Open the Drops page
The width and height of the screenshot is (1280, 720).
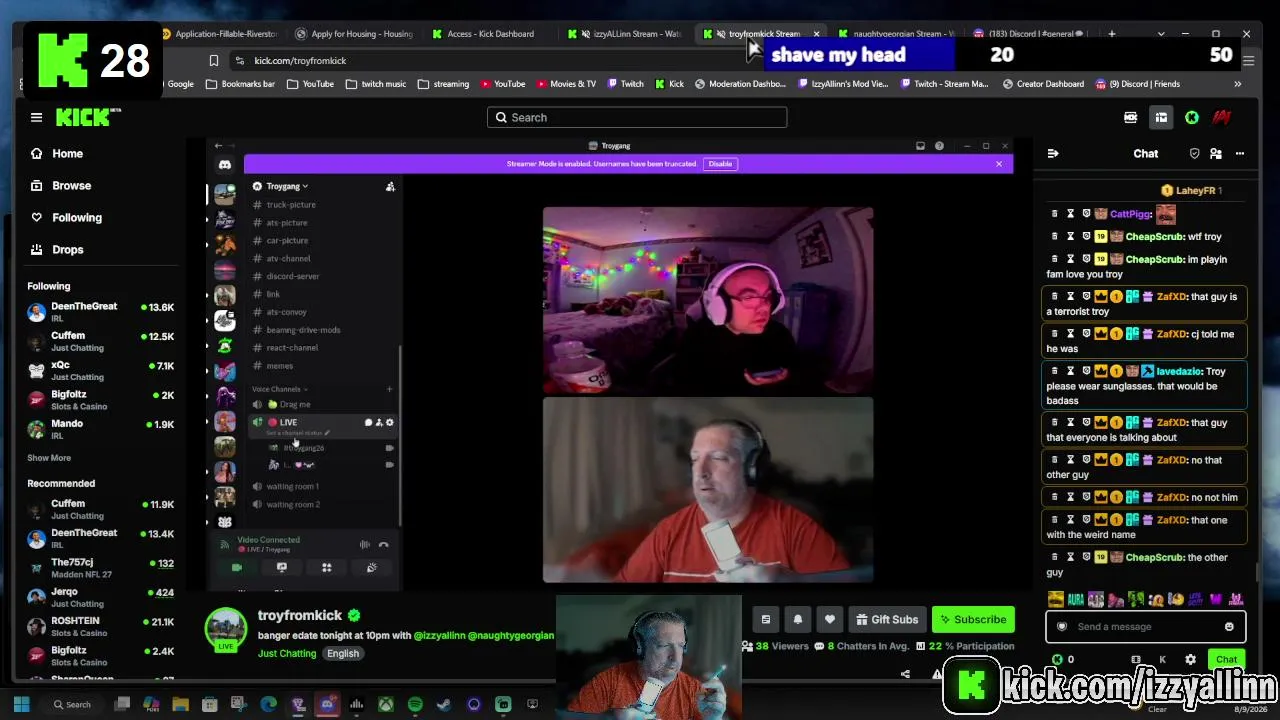pyautogui.click(x=57, y=249)
